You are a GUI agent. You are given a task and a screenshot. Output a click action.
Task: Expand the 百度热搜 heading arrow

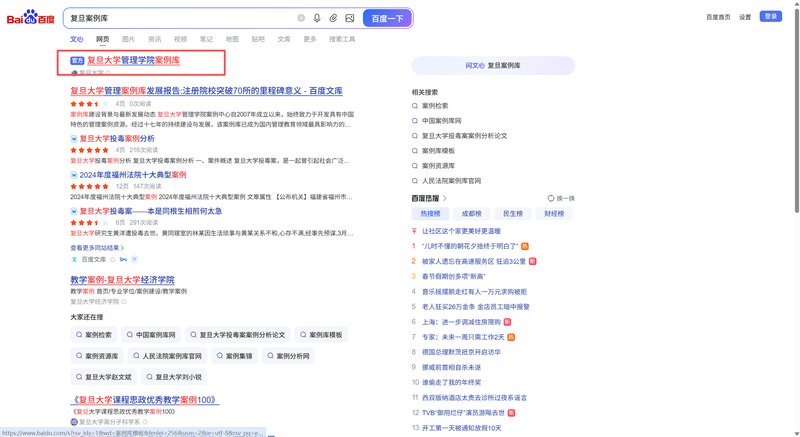445,198
